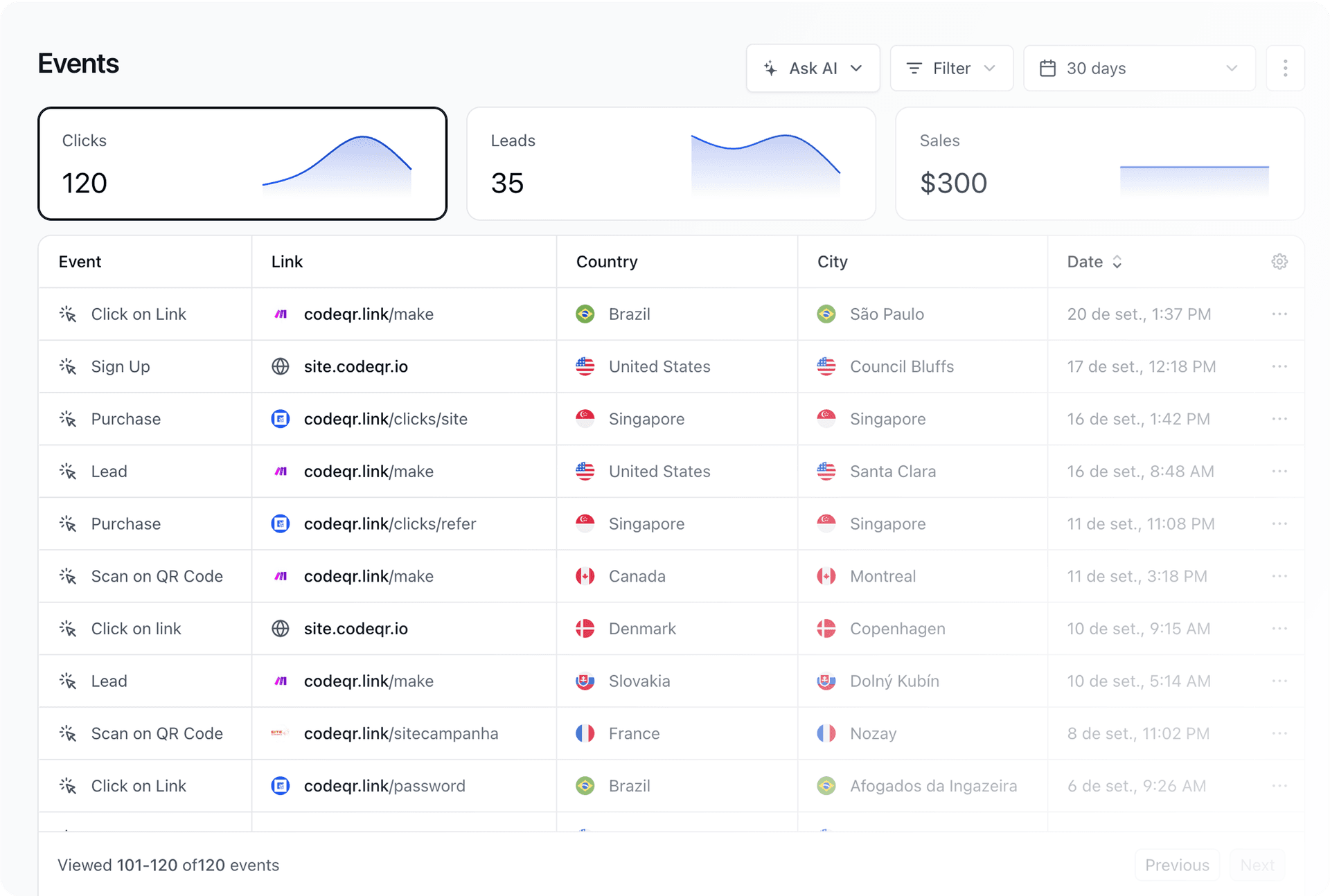Open the top-right overflow menu
The height and width of the screenshot is (896, 1330).
coord(1285,67)
